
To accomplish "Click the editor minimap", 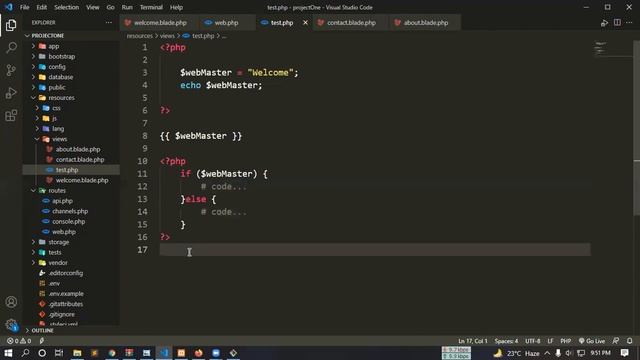I will click(611, 49).
